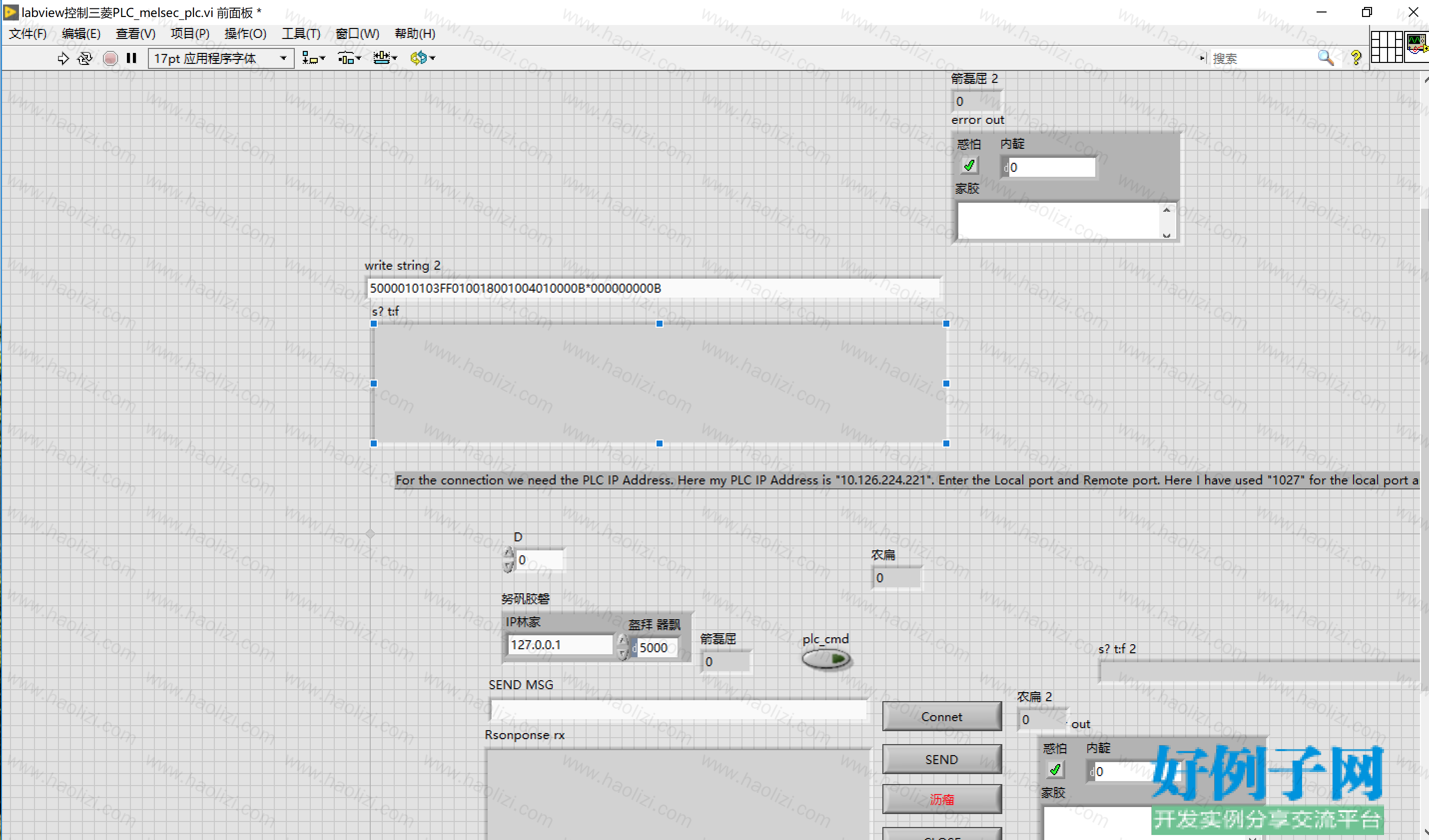Click the error out code field
1429x840 pixels.
(1051, 167)
